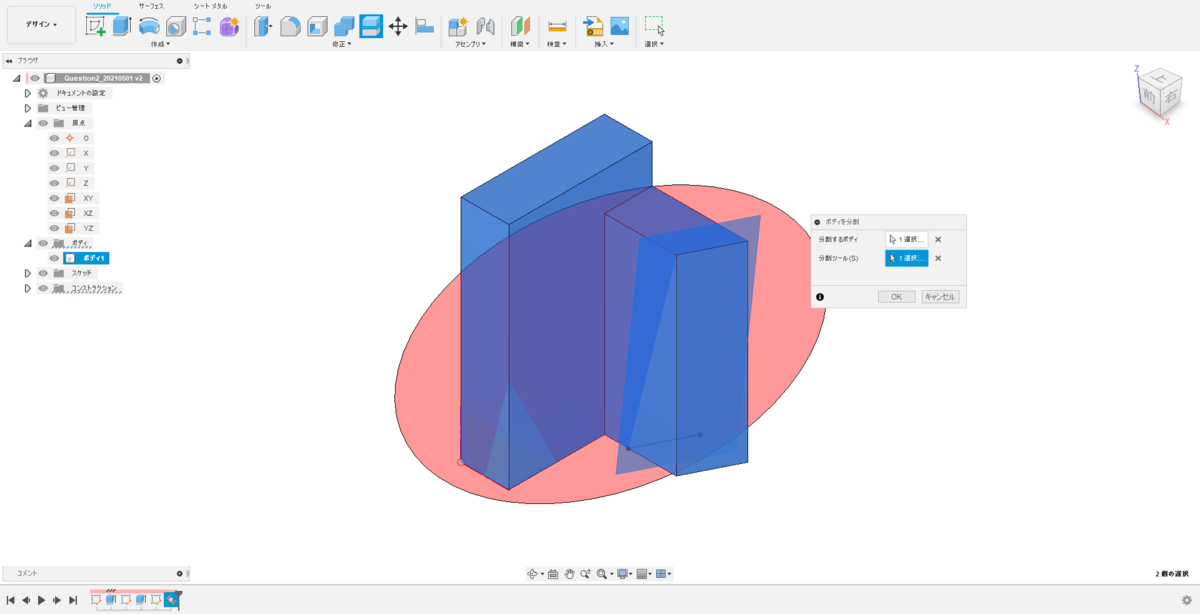Click the 分割ツール(S) highlighted selection field
1200x614 pixels.
click(907, 258)
